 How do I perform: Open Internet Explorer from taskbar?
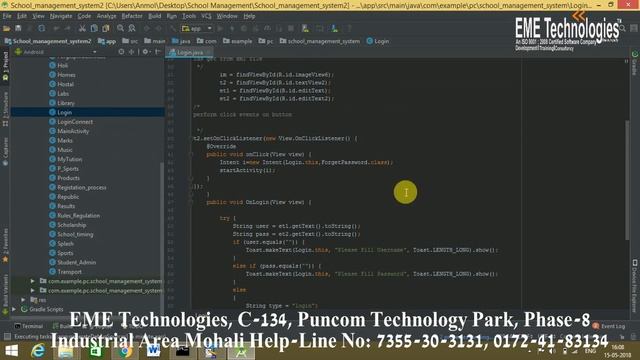[x=38, y=351]
